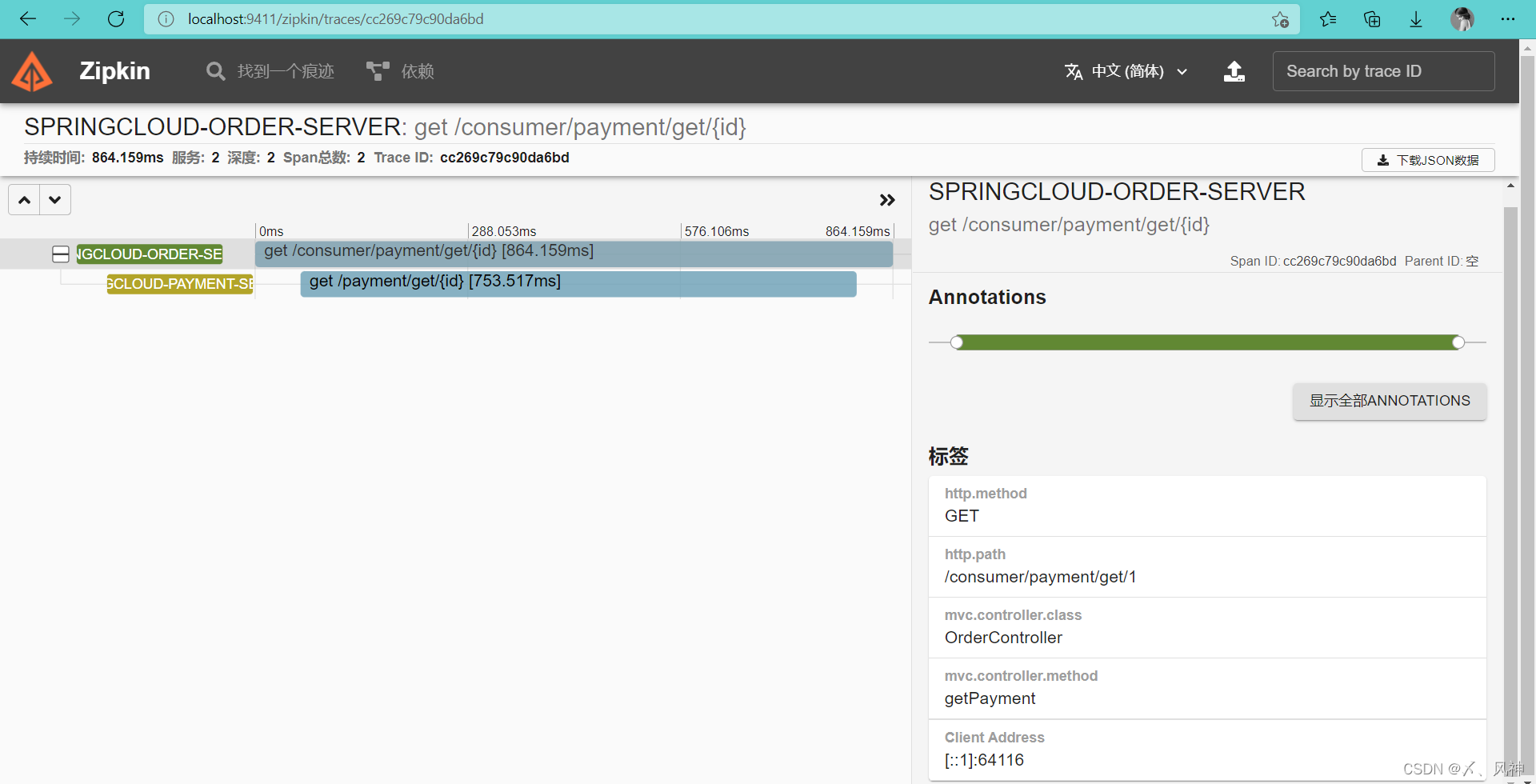Collapse the span detail panel with double chevron
The height and width of the screenshot is (784, 1536).
(887, 200)
